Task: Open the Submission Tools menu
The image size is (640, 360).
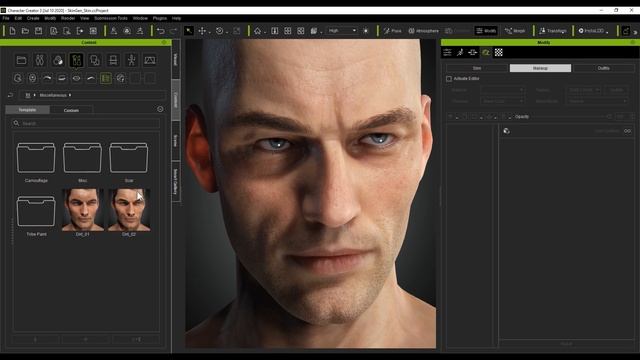Action: pyautogui.click(x=111, y=18)
